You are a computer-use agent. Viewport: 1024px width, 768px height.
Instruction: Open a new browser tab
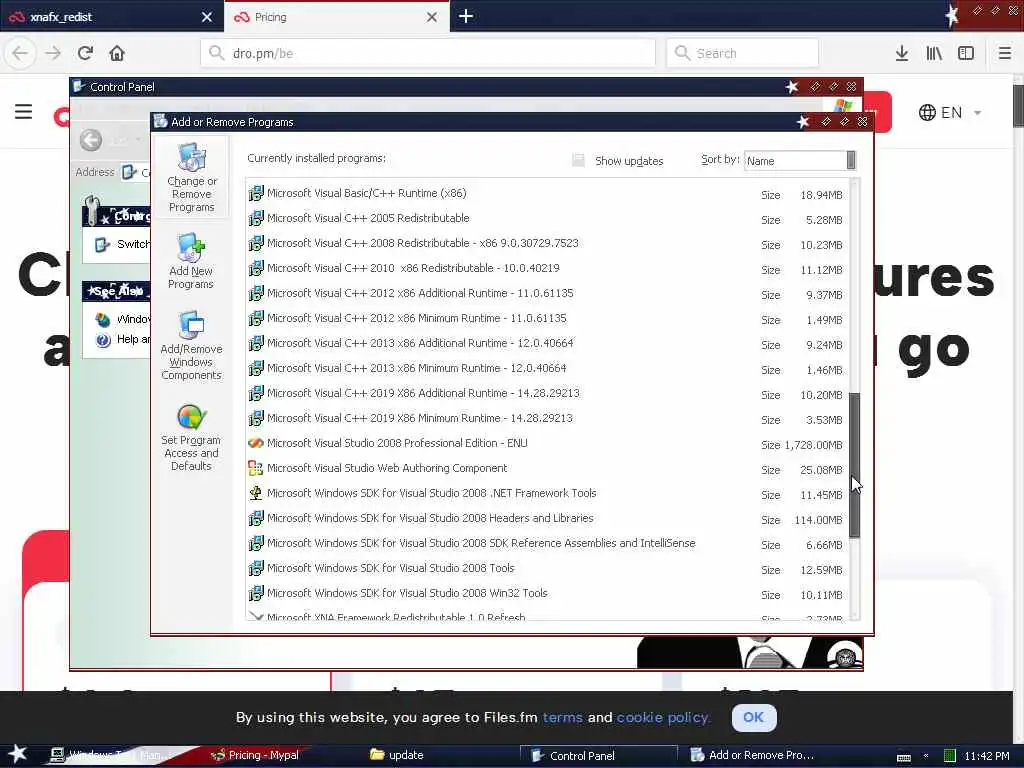tap(466, 16)
